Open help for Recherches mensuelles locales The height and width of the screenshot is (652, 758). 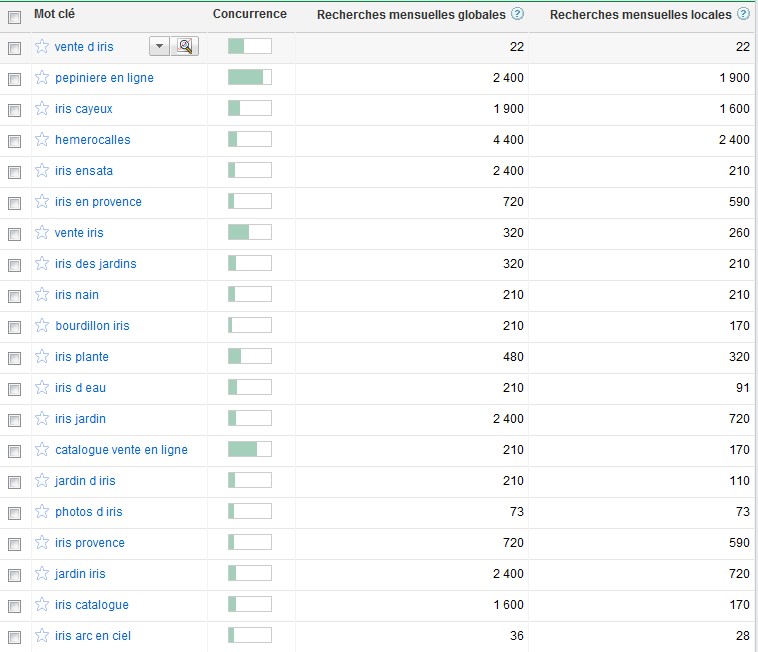pos(743,14)
